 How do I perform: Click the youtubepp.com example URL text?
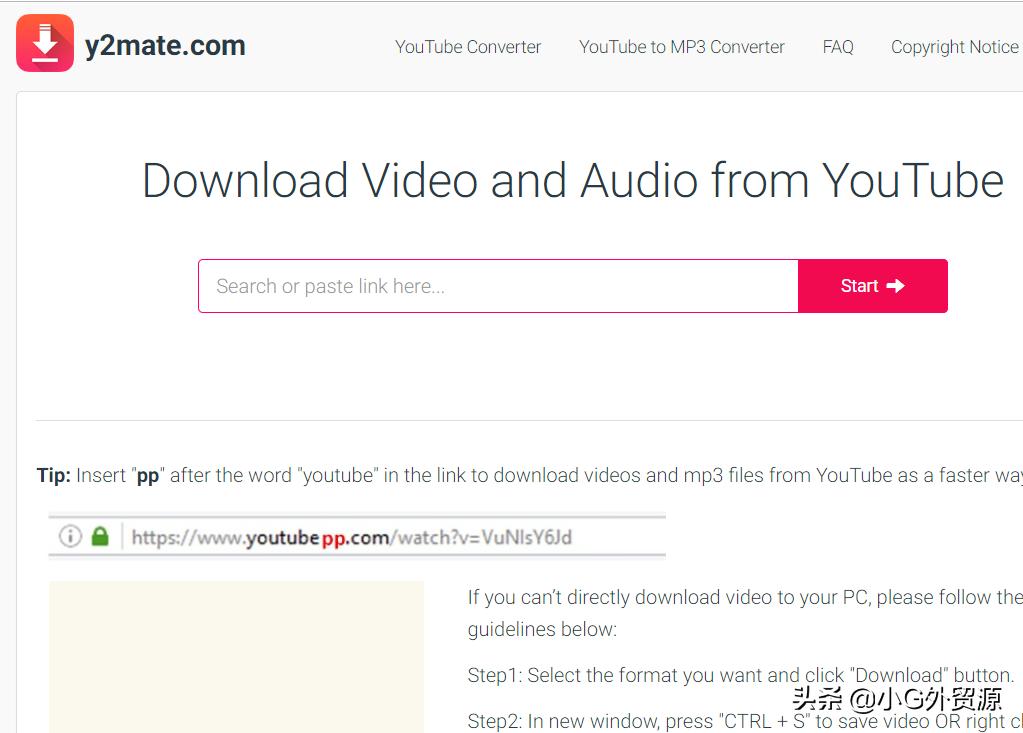pyautogui.click(x=352, y=538)
